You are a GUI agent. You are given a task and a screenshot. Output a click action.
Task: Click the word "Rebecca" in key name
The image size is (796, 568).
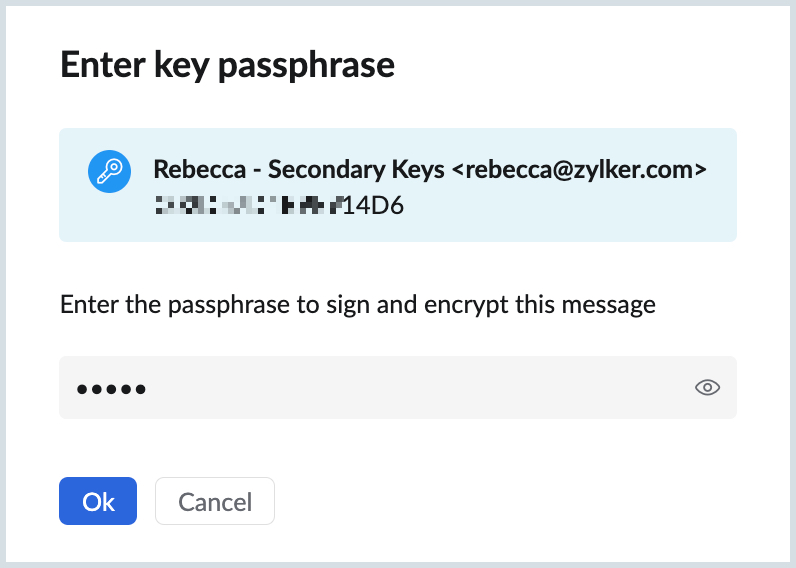198,170
